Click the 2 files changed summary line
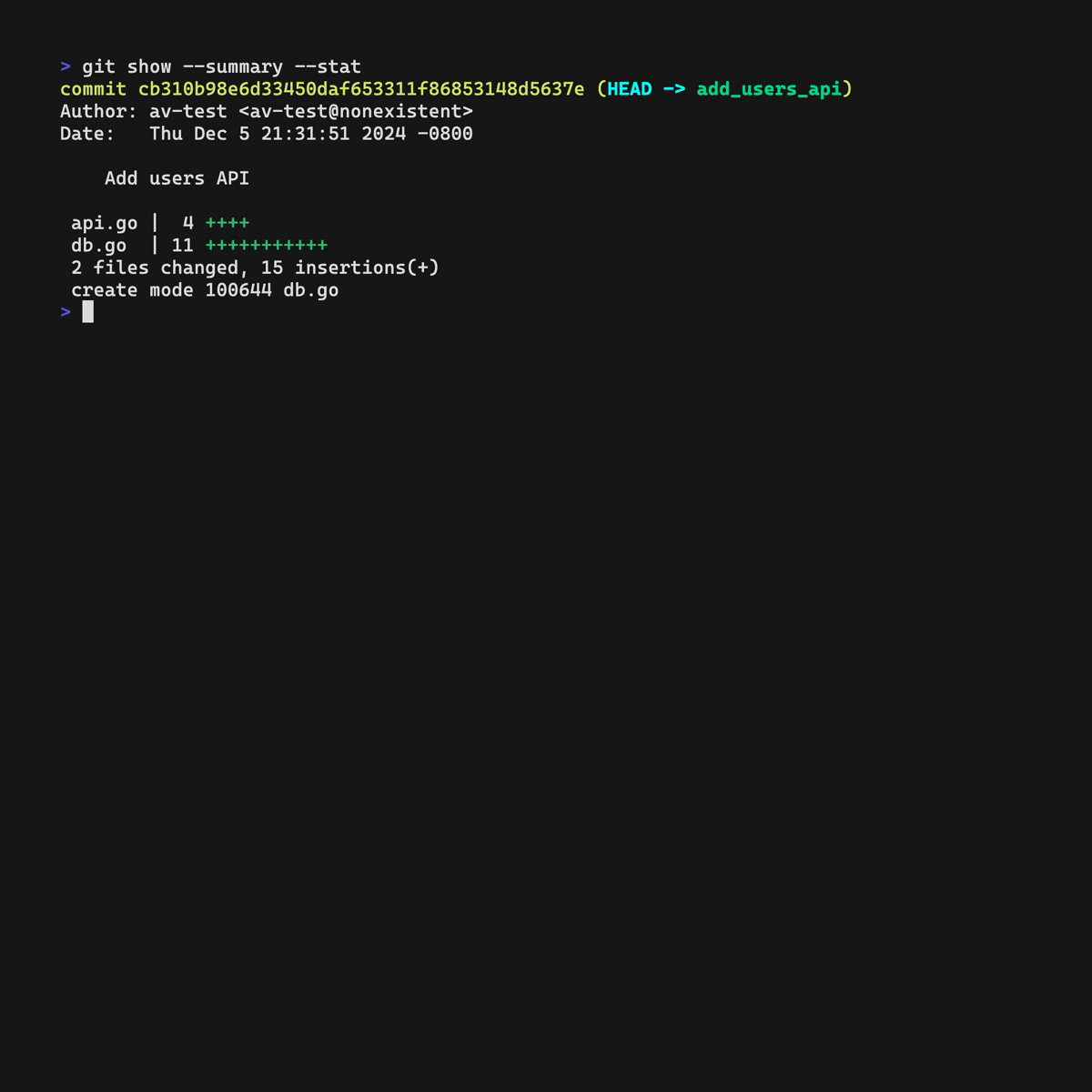The width and height of the screenshot is (1092, 1092). point(255,268)
